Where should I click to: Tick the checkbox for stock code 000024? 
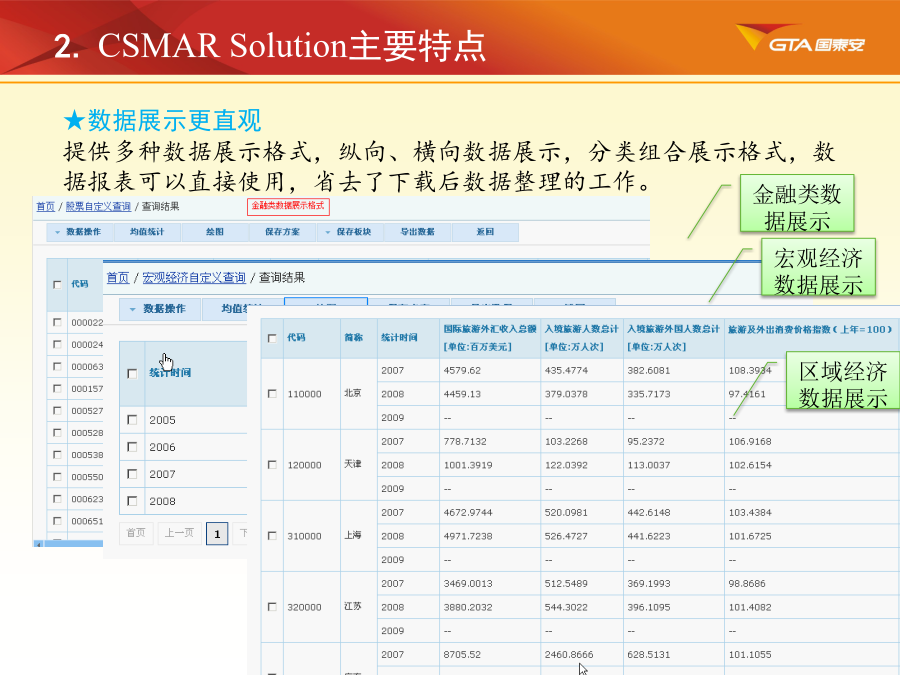pyautogui.click(x=57, y=344)
